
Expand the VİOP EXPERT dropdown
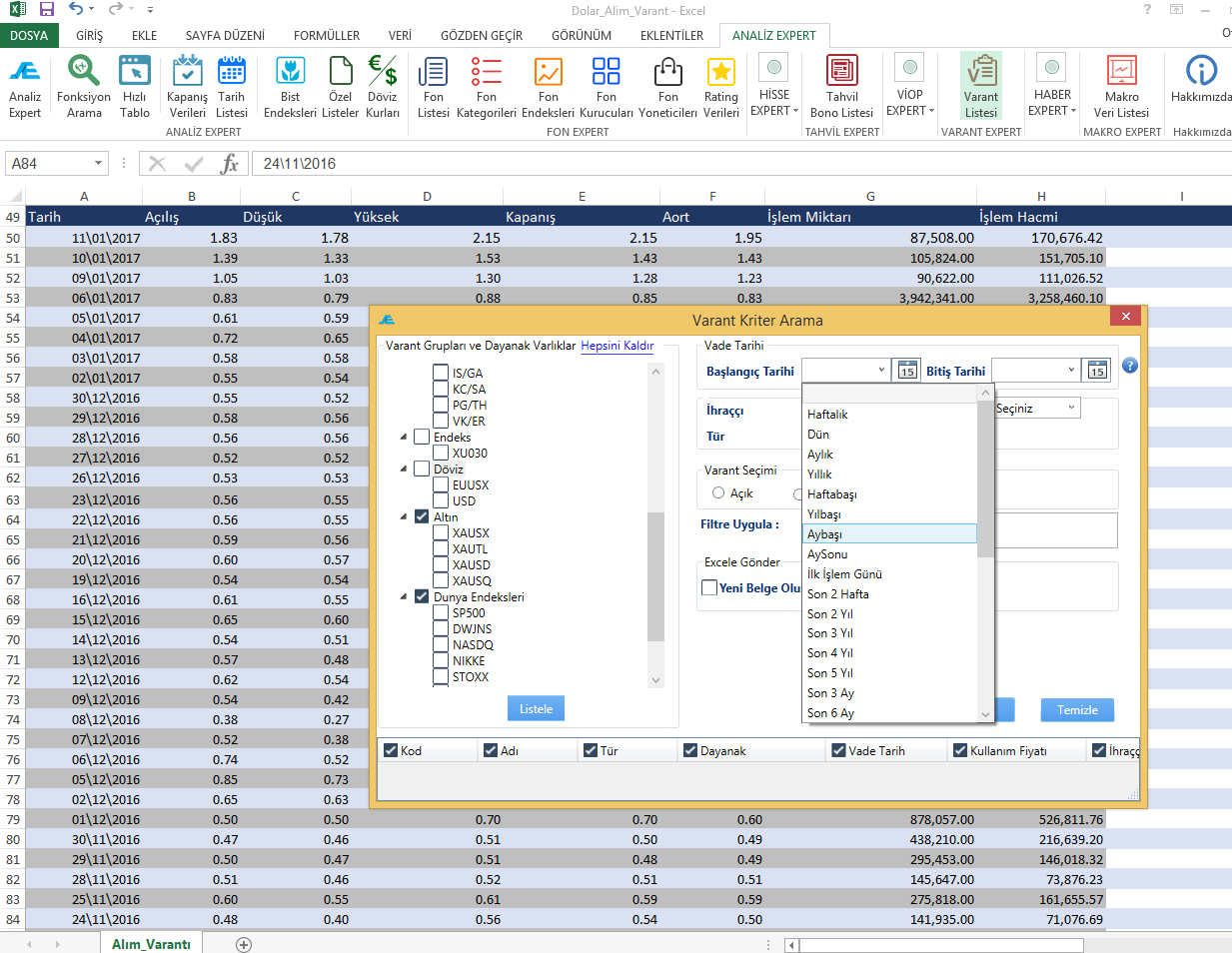910,87
